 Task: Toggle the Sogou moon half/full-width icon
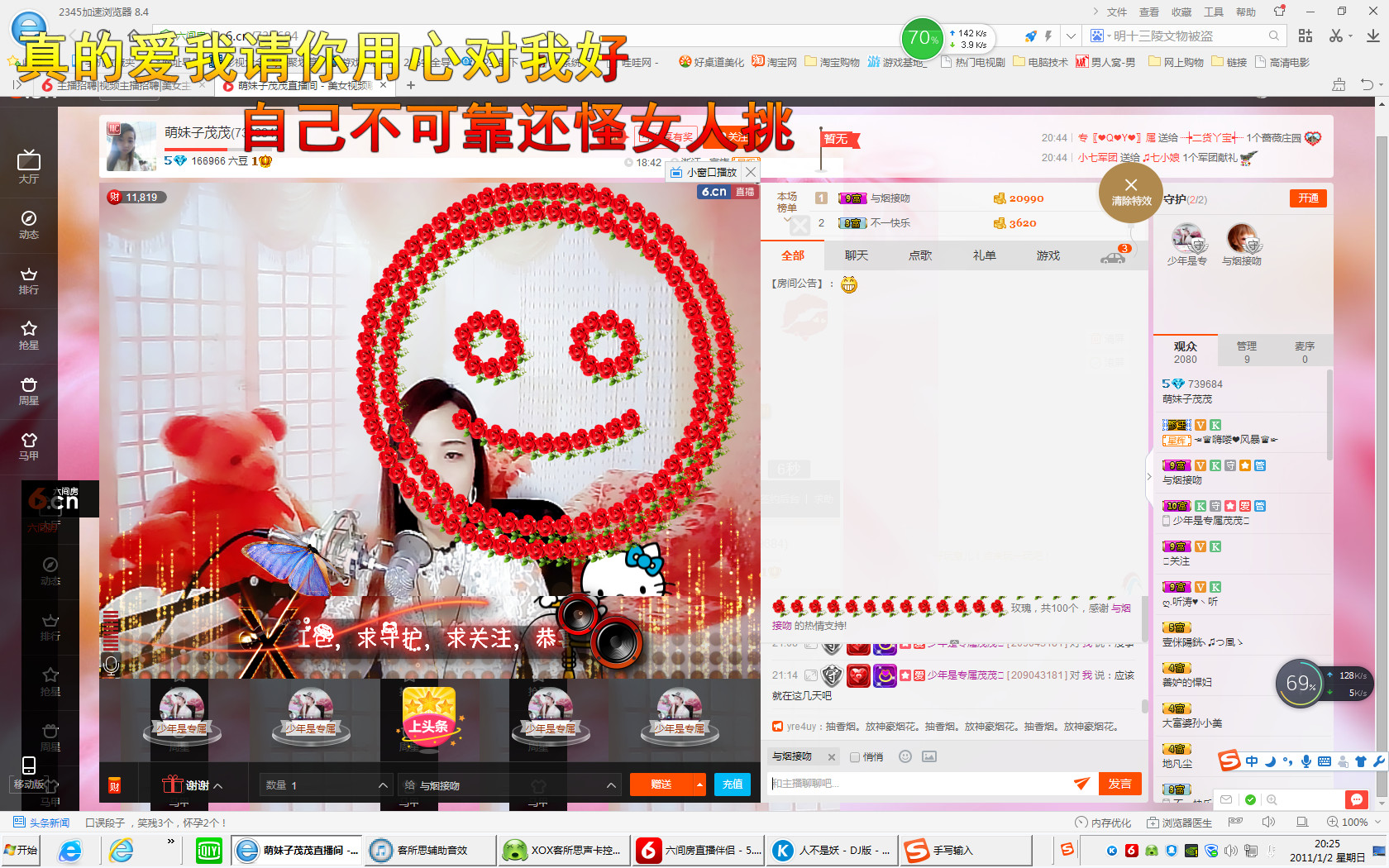click(x=1271, y=761)
